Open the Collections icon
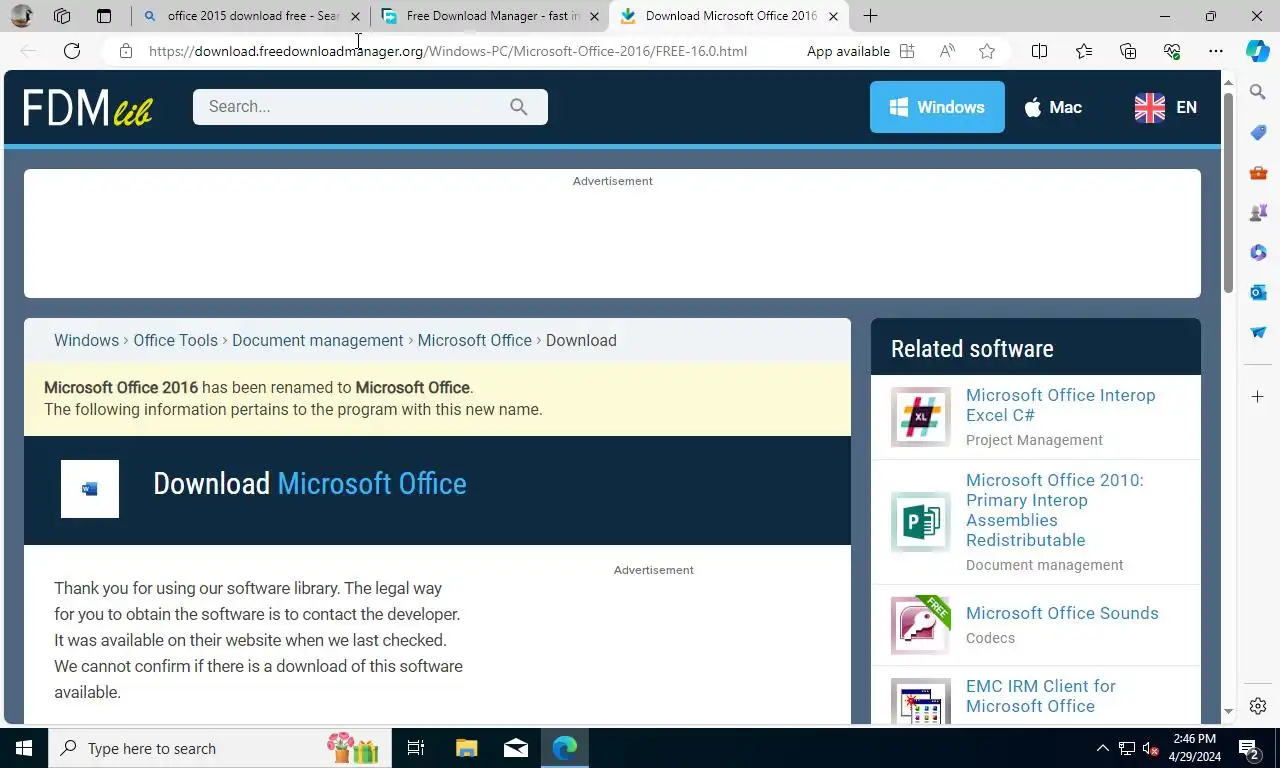The image size is (1280, 768). pos(1128,51)
